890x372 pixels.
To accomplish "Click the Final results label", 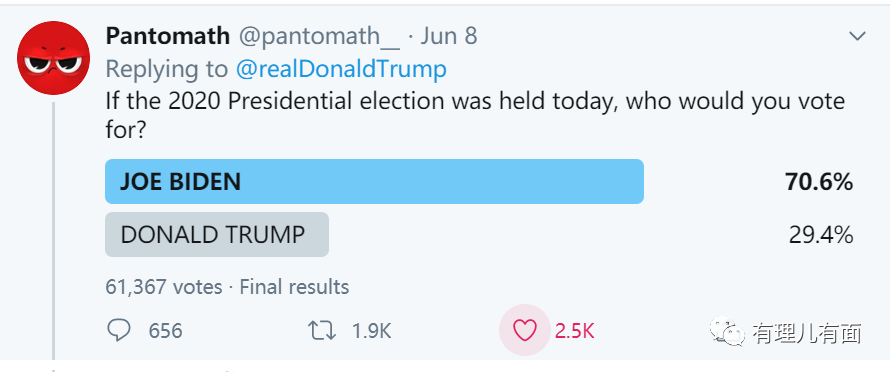I will [x=294, y=287].
